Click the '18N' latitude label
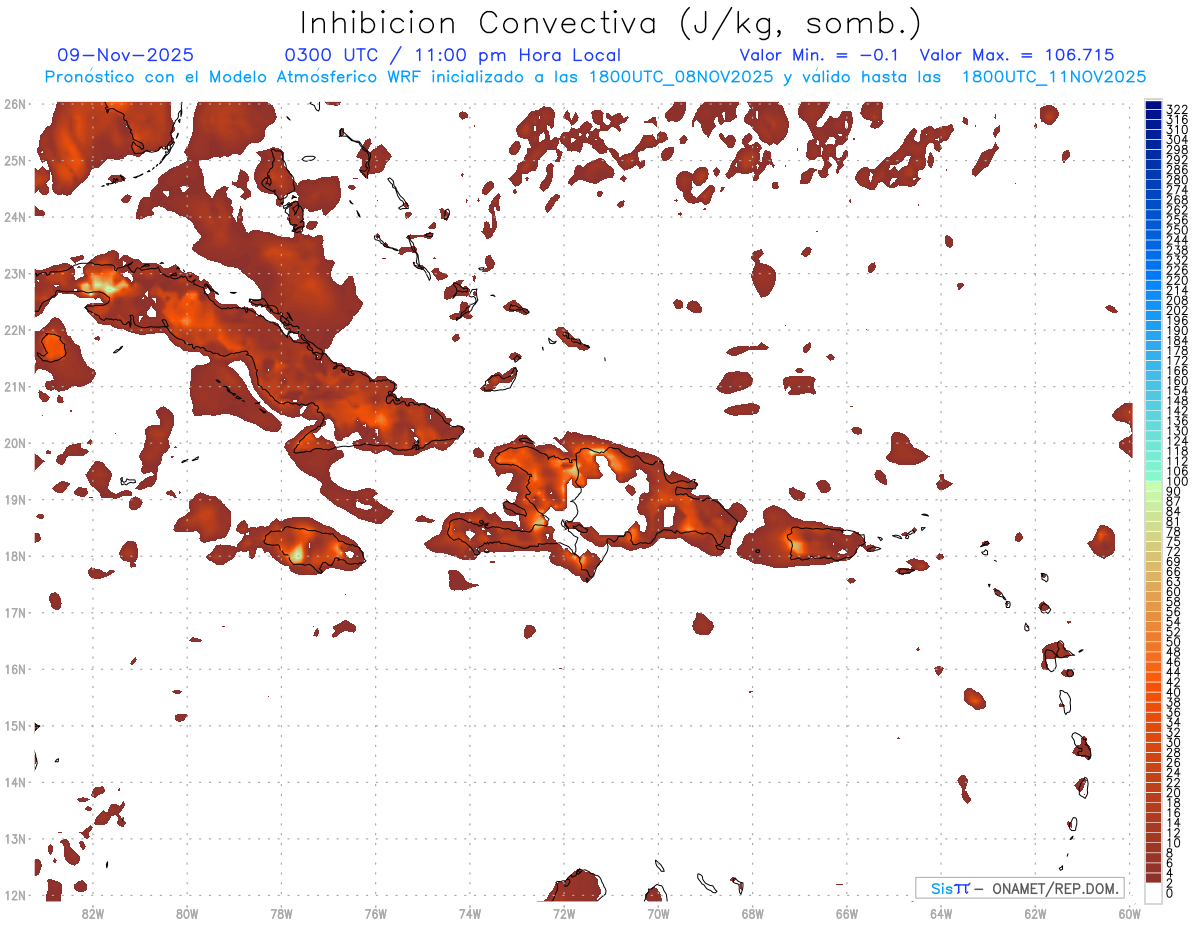1200x927 pixels. pyautogui.click(x=14, y=556)
